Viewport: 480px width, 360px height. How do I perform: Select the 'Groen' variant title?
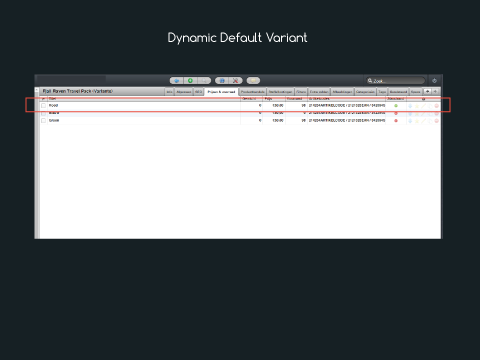click(x=54, y=120)
